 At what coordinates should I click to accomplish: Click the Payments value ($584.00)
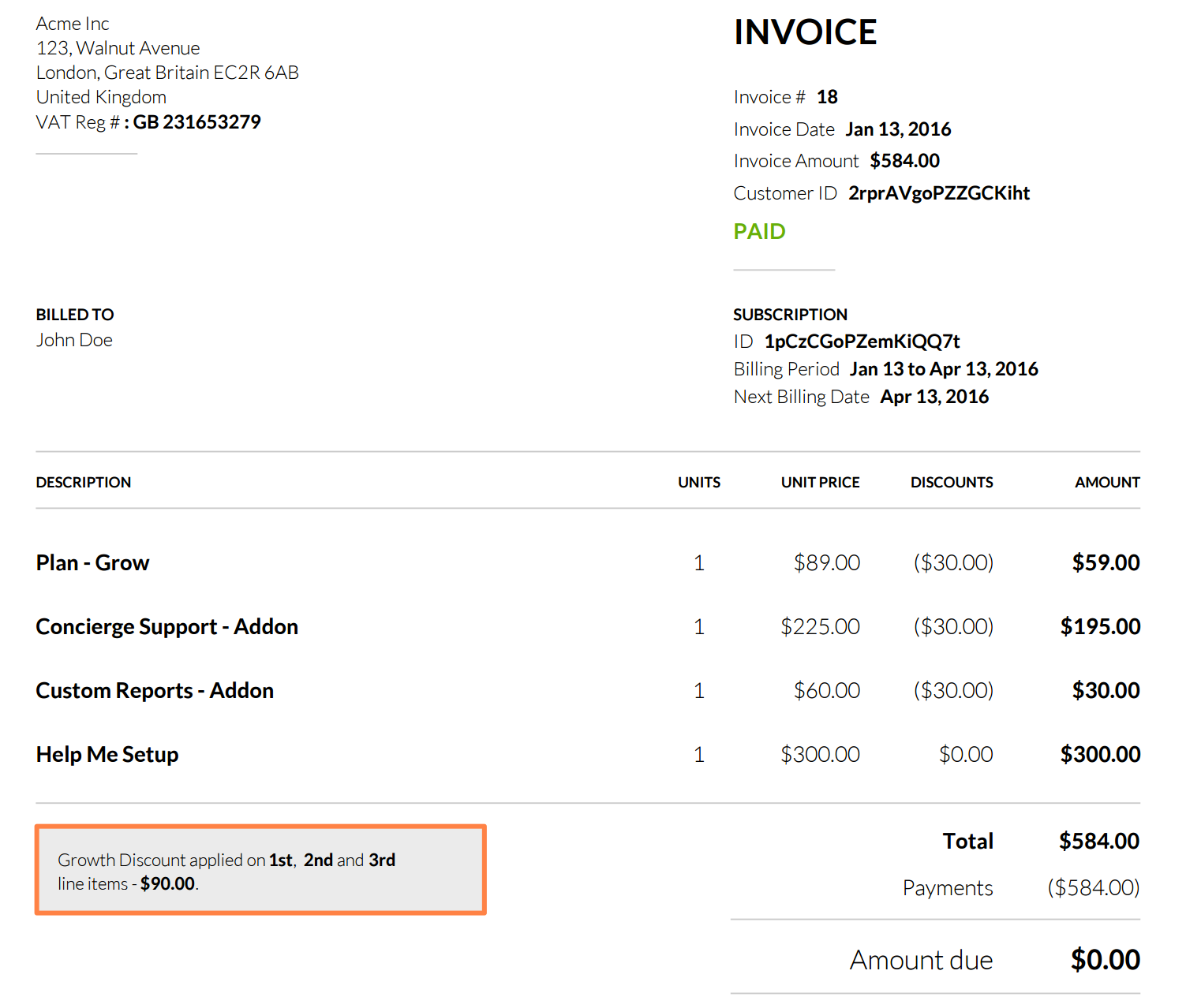(x=1093, y=888)
